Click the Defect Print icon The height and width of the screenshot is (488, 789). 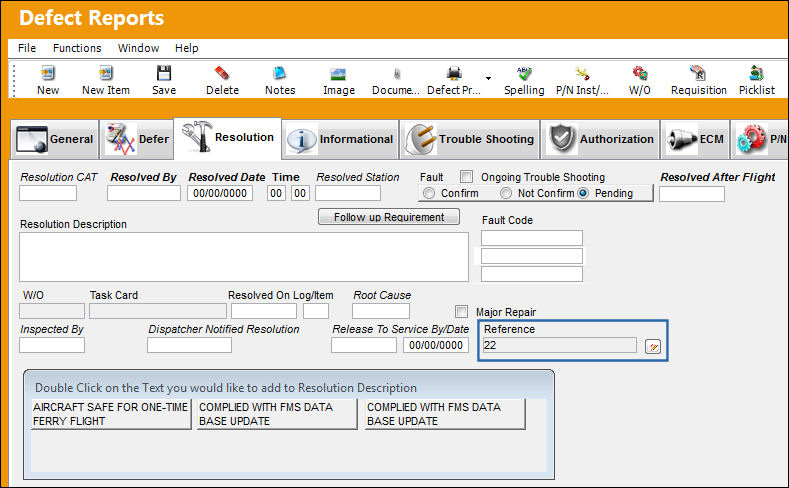point(454,73)
